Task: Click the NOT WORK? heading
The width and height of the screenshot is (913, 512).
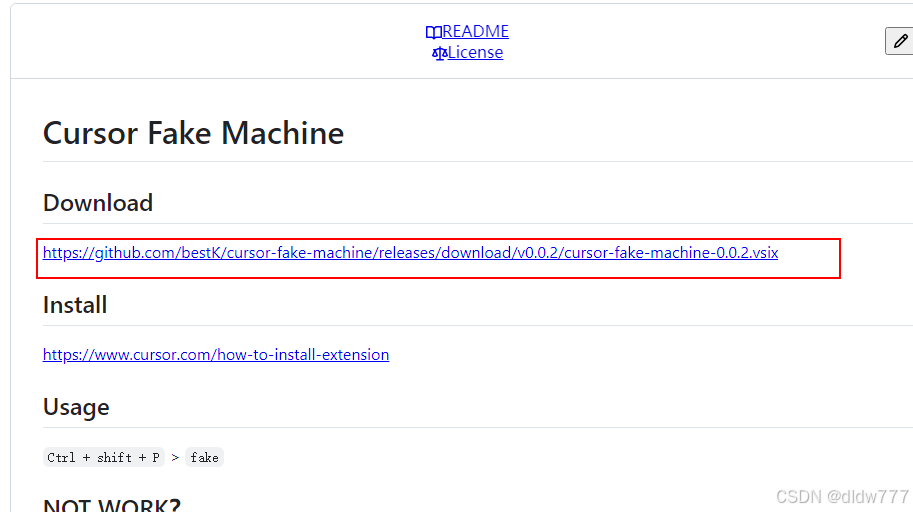Action: pyautogui.click(x=112, y=505)
